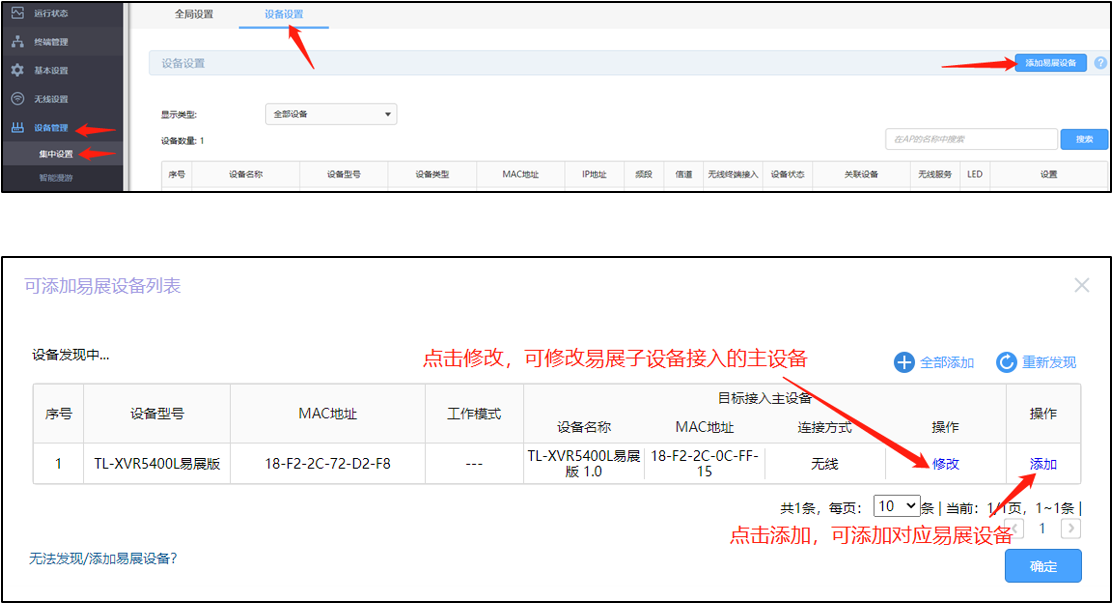The width and height of the screenshot is (1113, 604).
Task: Focus the AP name search field
Action: (970, 139)
